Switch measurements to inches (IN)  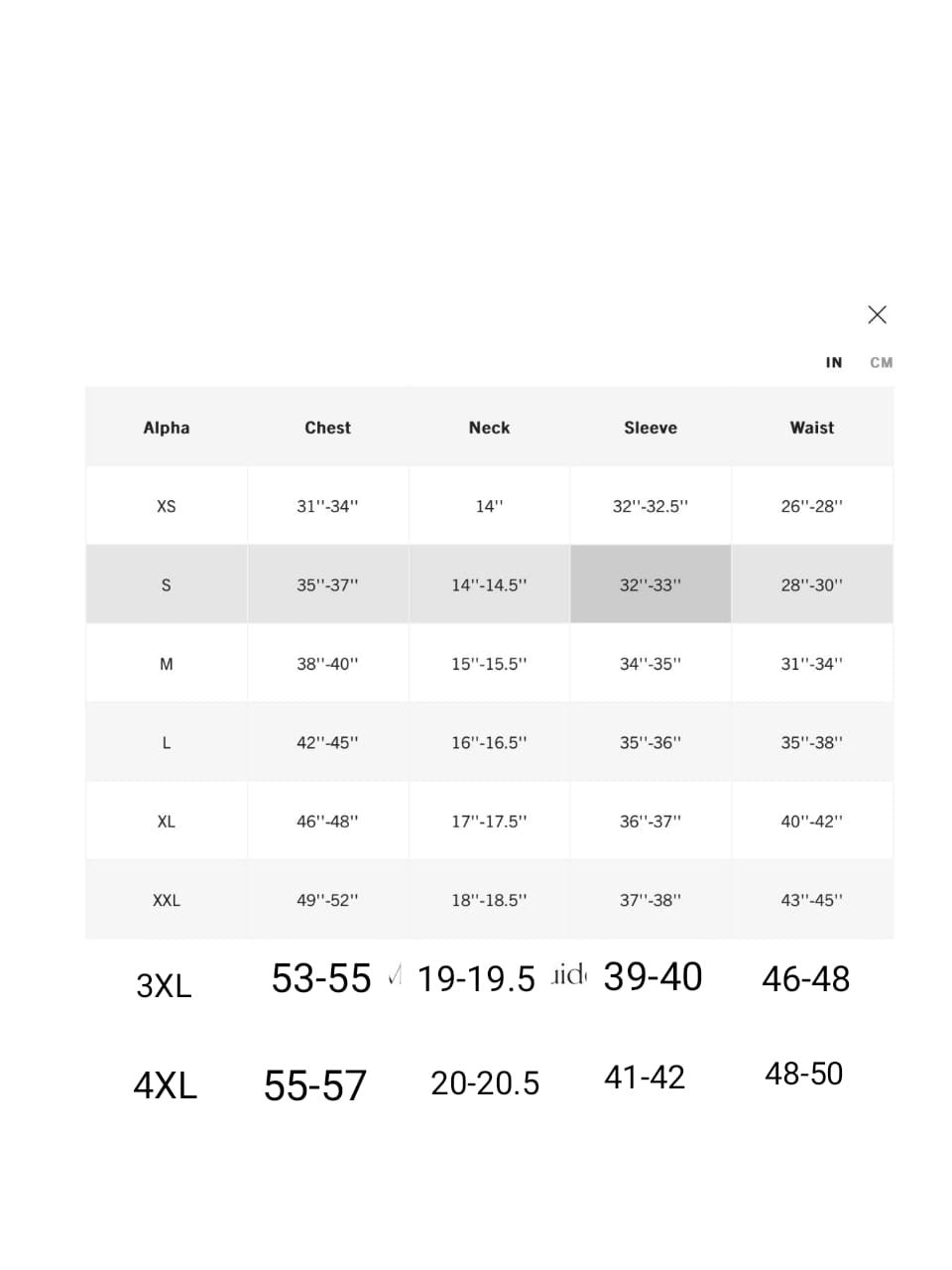coord(834,363)
